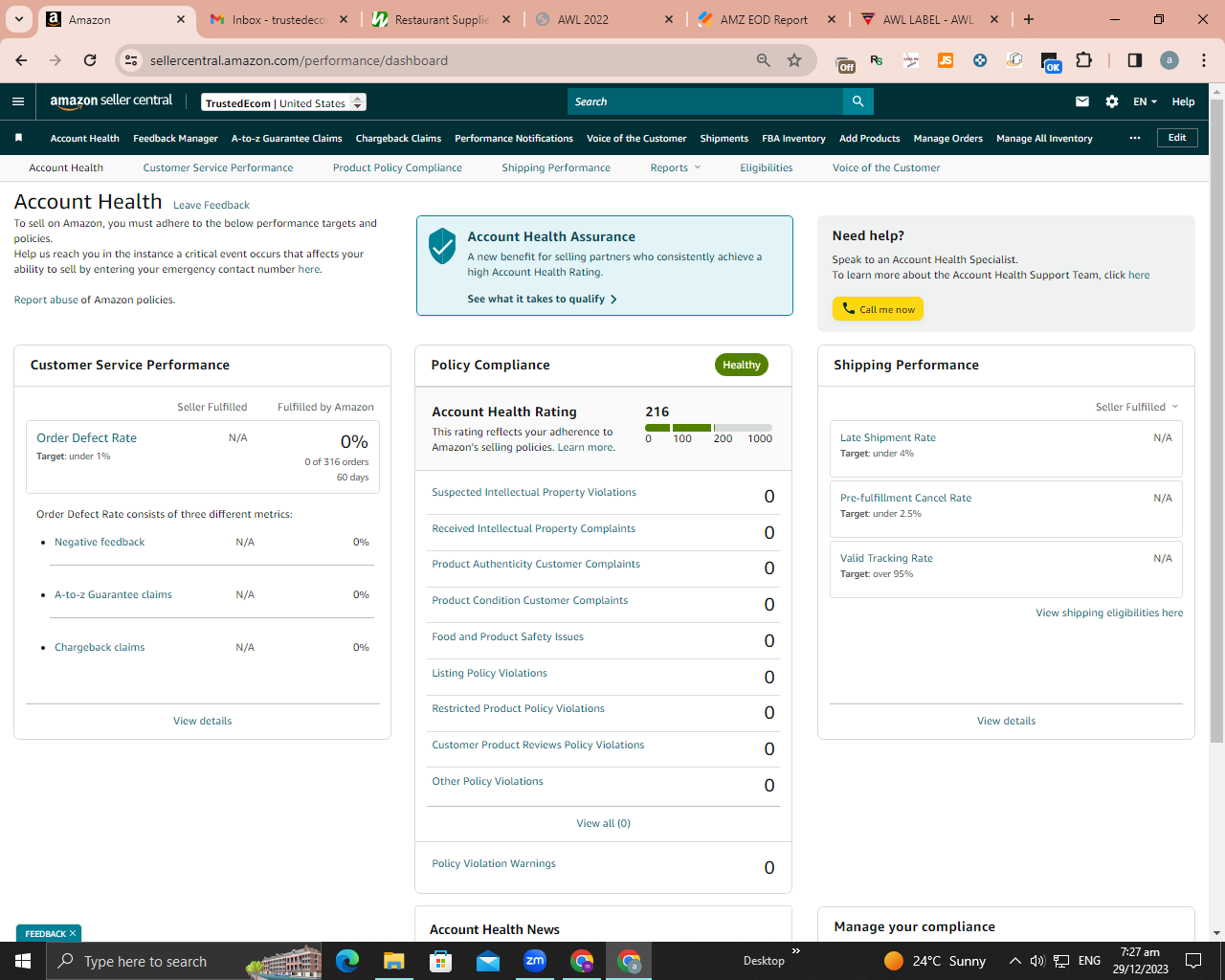This screenshot has width=1225, height=980.
Task: Click the bookmark flag icon in the navigation bar
Action: pyautogui.click(x=18, y=138)
